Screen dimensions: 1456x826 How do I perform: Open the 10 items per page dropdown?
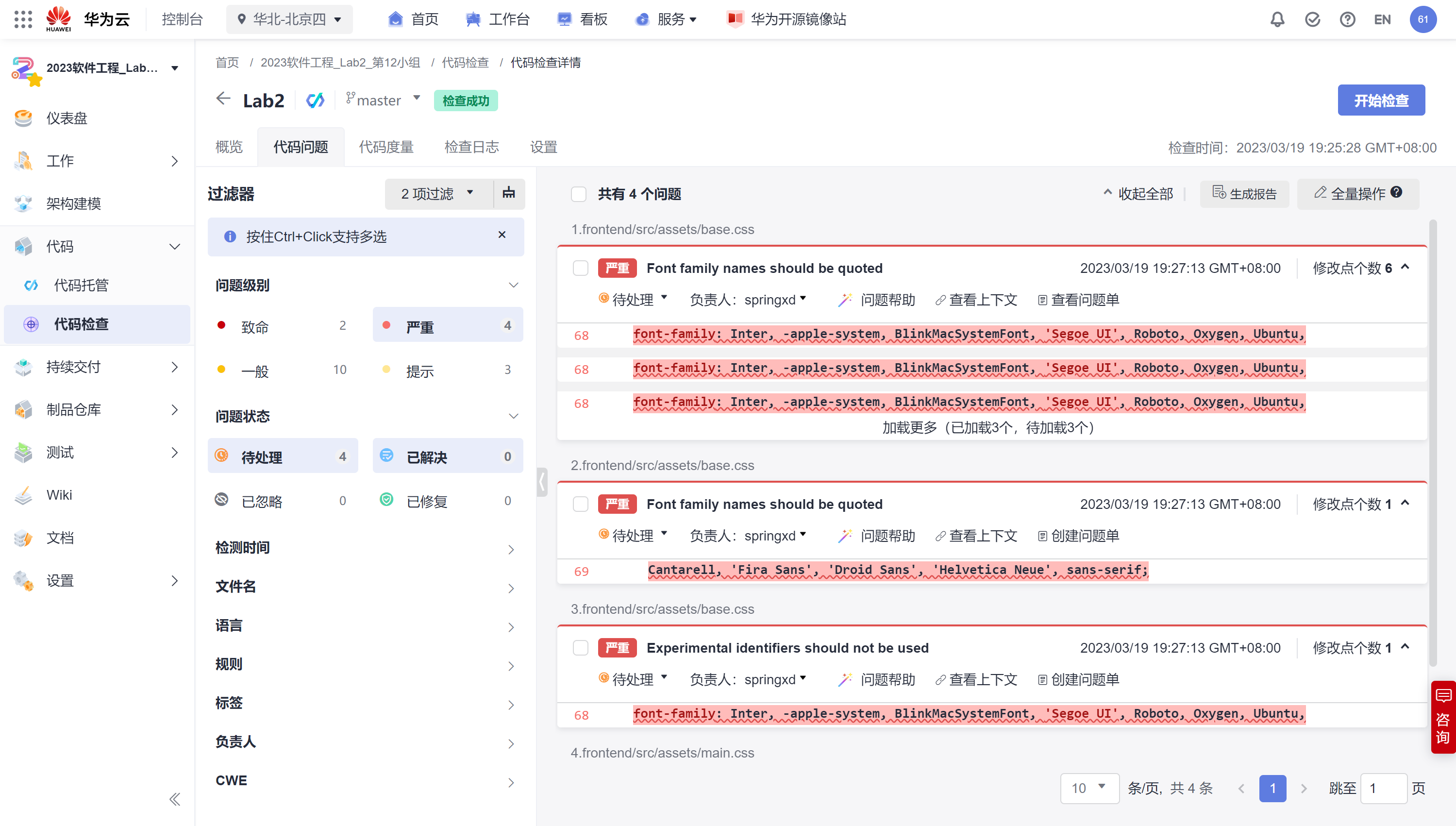[x=1089, y=788]
